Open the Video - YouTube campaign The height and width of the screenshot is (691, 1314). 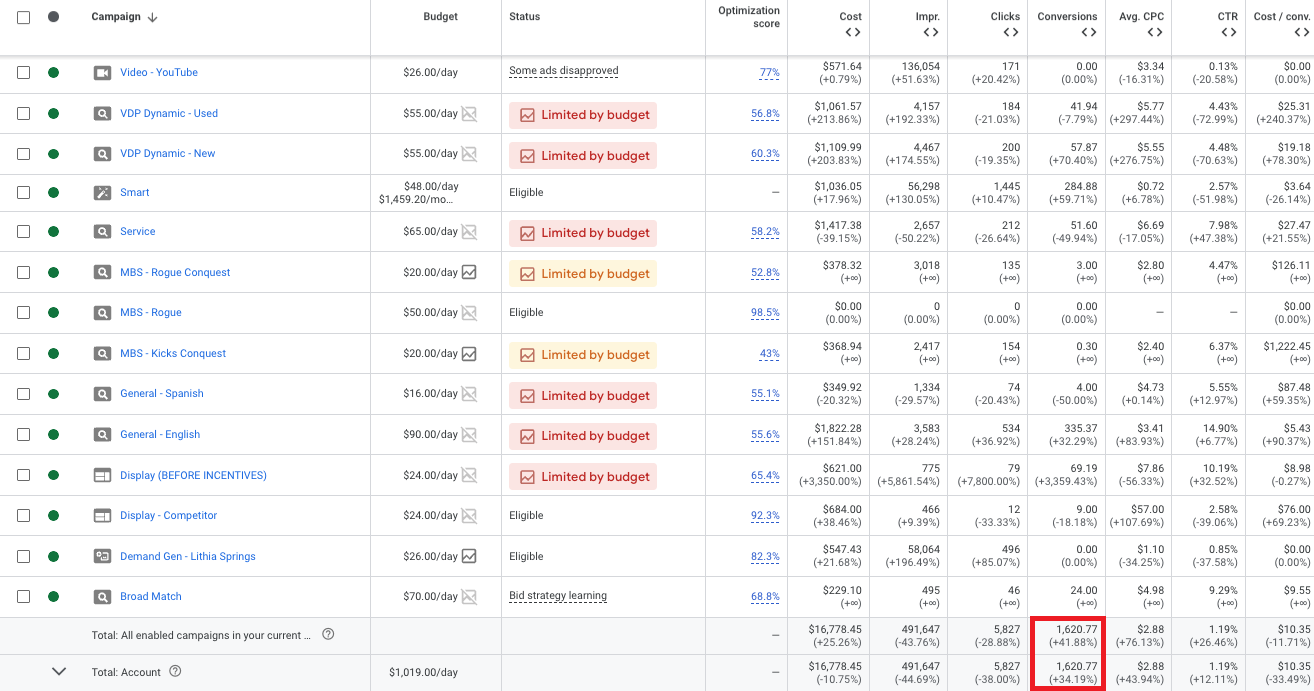click(159, 72)
